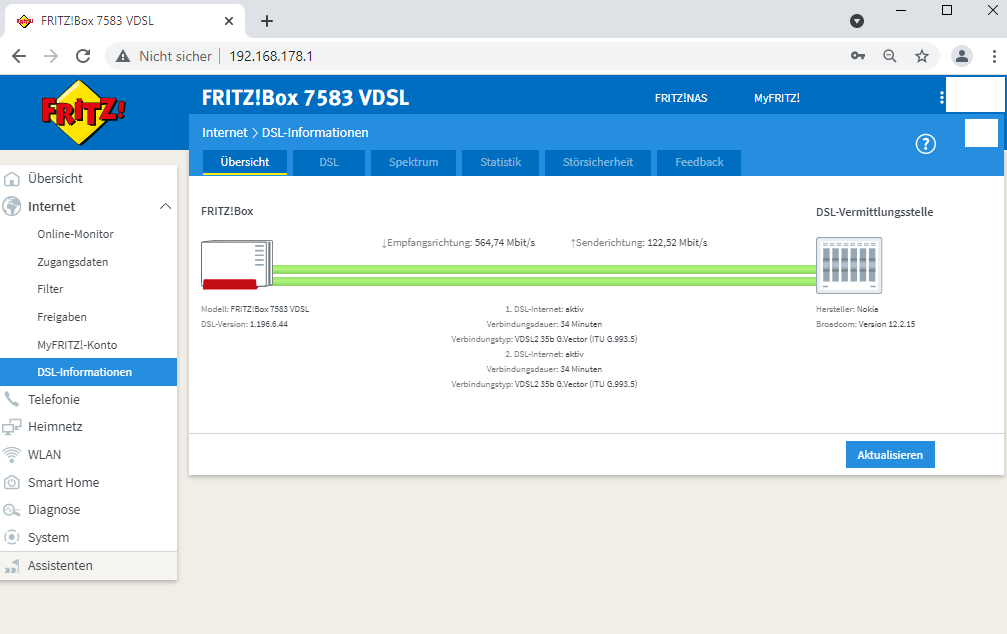The height and width of the screenshot is (634, 1007).
Task: Switch to the Übersicht tab
Action: (x=245, y=163)
